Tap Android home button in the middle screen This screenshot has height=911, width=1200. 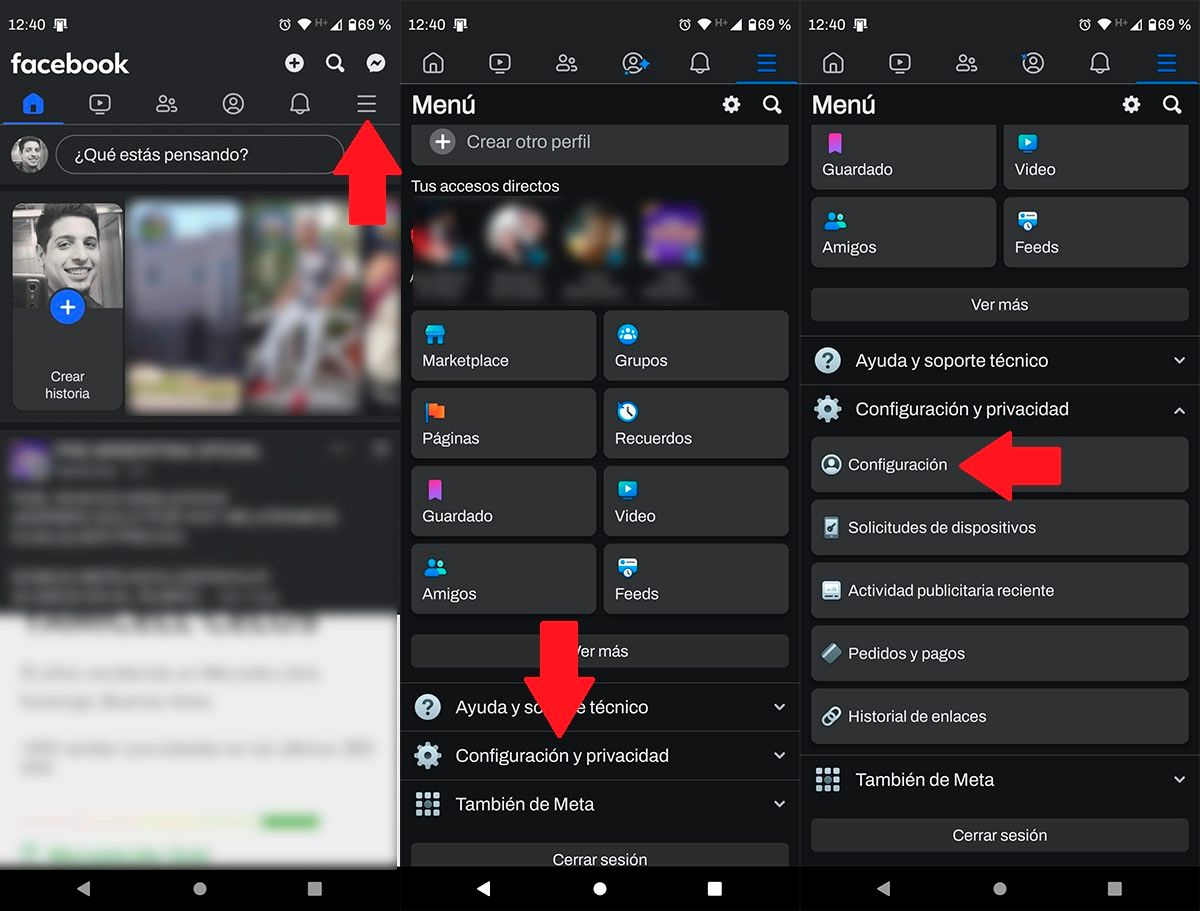point(600,888)
